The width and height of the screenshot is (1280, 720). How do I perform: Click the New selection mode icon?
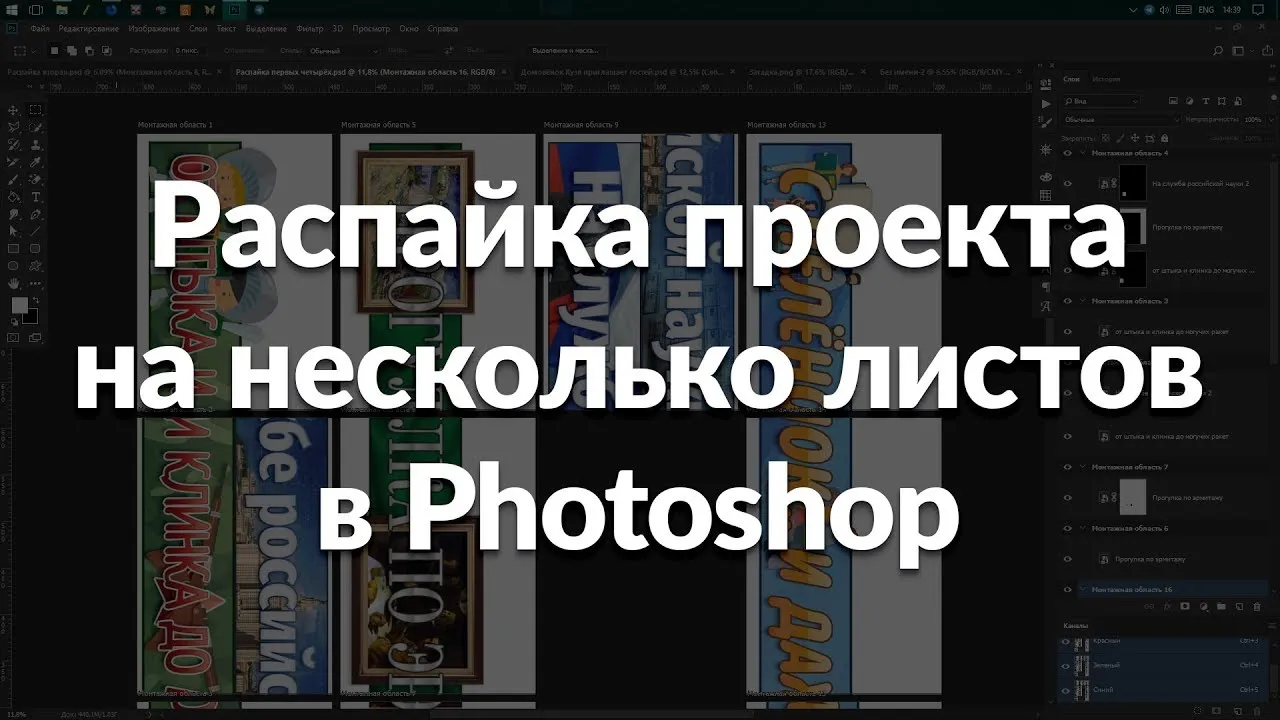pyautogui.click(x=55, y=50)
